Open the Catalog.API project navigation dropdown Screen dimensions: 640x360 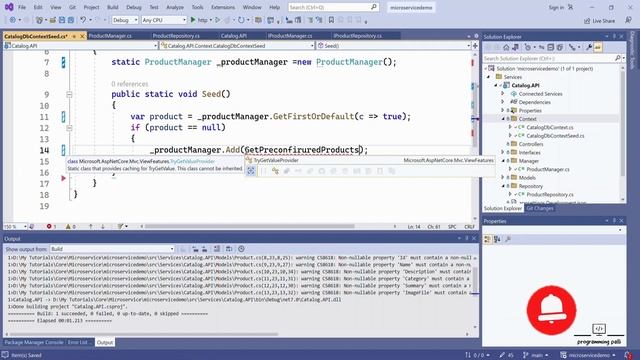point(80,46)
